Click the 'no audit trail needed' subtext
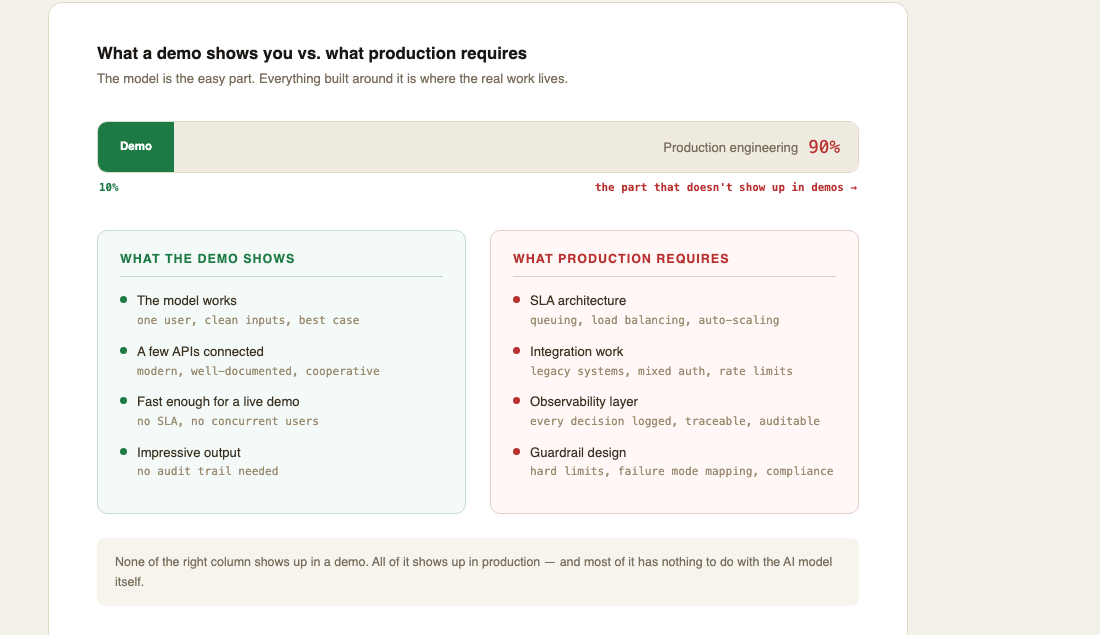The image size is (1100, 635). (208, 472)
